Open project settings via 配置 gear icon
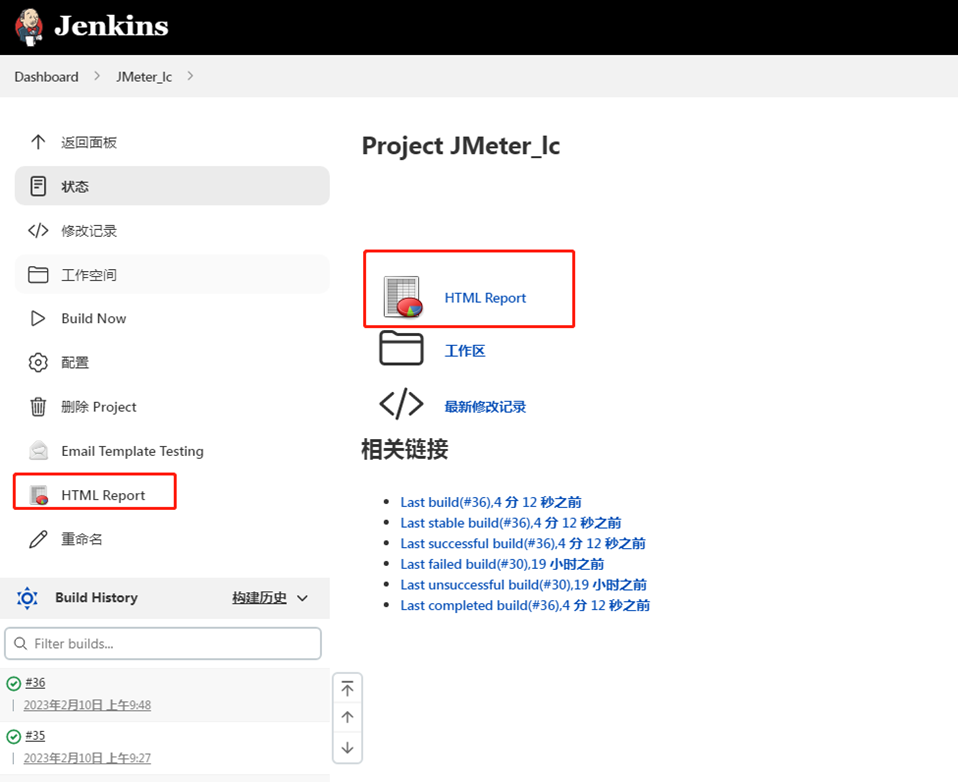958x782 pixels. 36,362
